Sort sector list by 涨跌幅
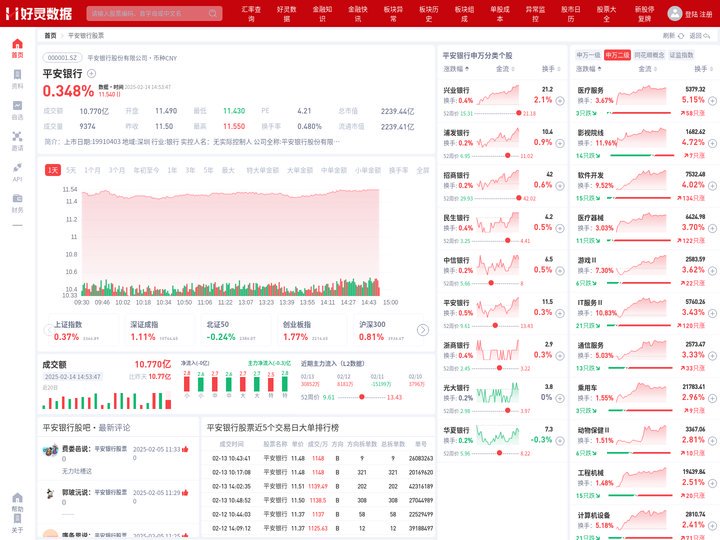The width and height of the screenshot is (720, 540). 589,69
